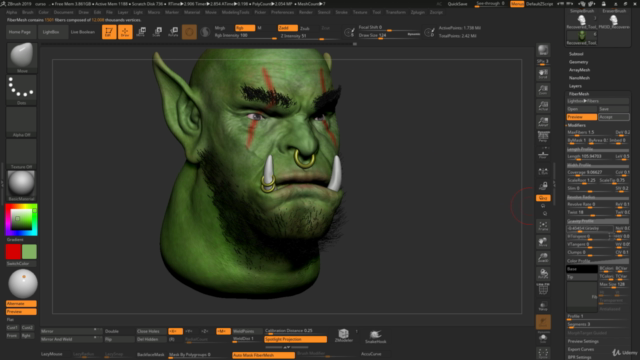Click the Scroll canvas icon

pos(543,74)
